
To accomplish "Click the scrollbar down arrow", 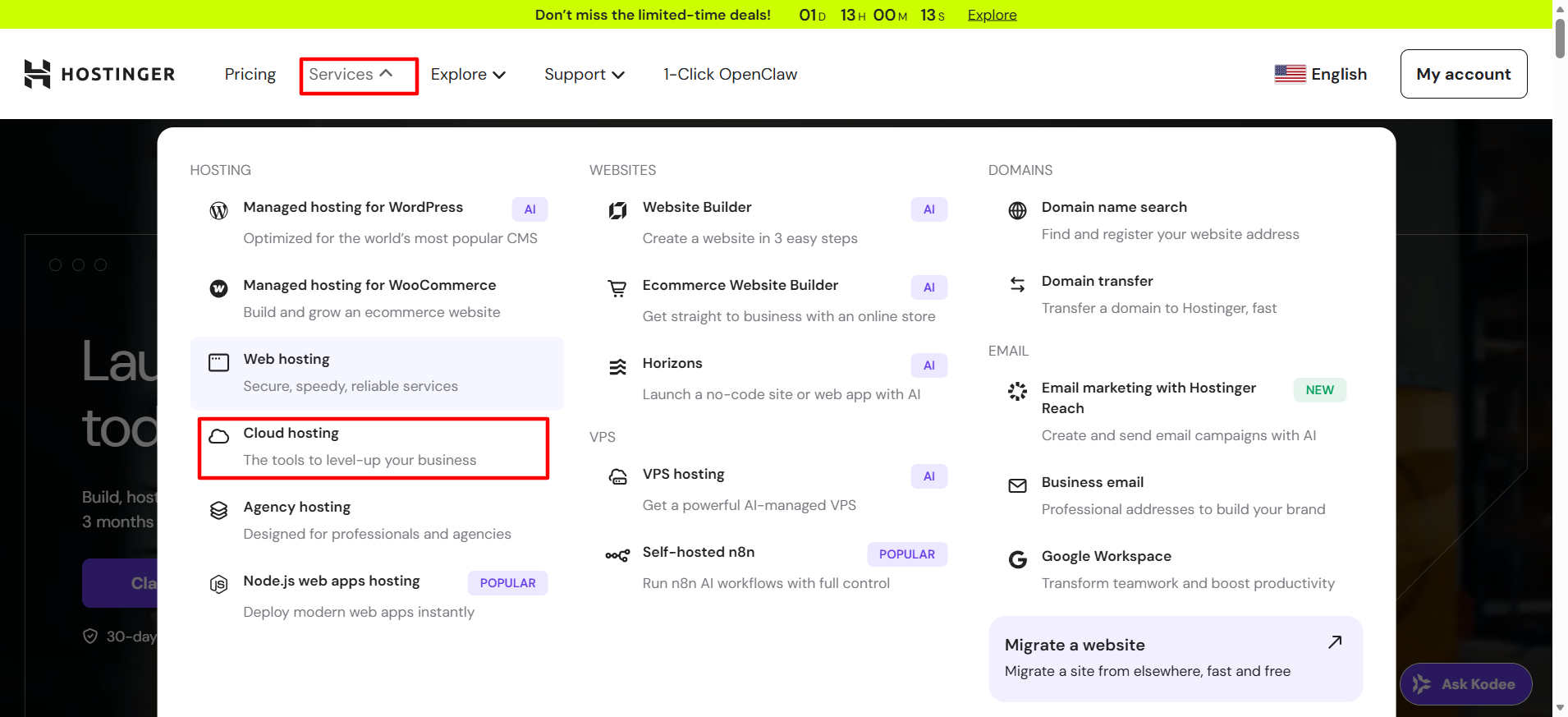I will point(1560,708).
